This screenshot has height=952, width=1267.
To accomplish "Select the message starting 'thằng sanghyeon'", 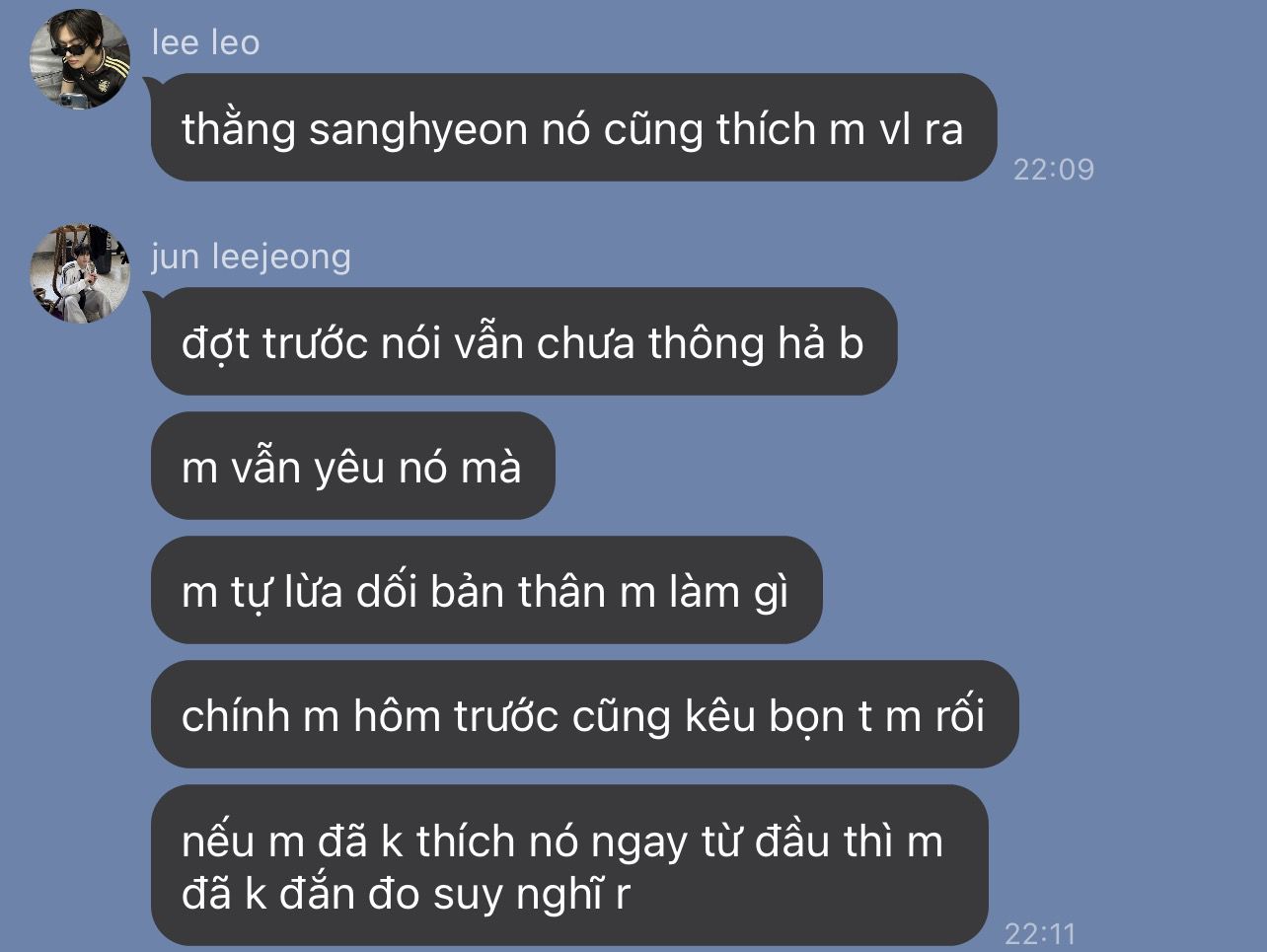I will [x=573, y=127].
